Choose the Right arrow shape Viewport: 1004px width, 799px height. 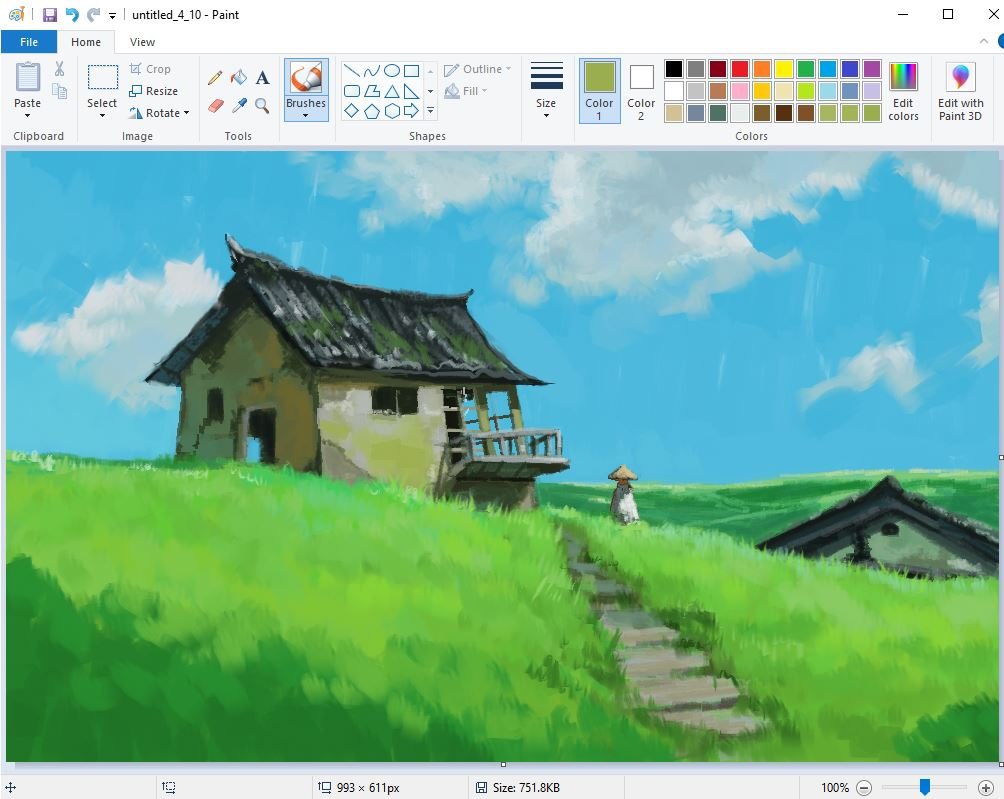coord(412,111)
